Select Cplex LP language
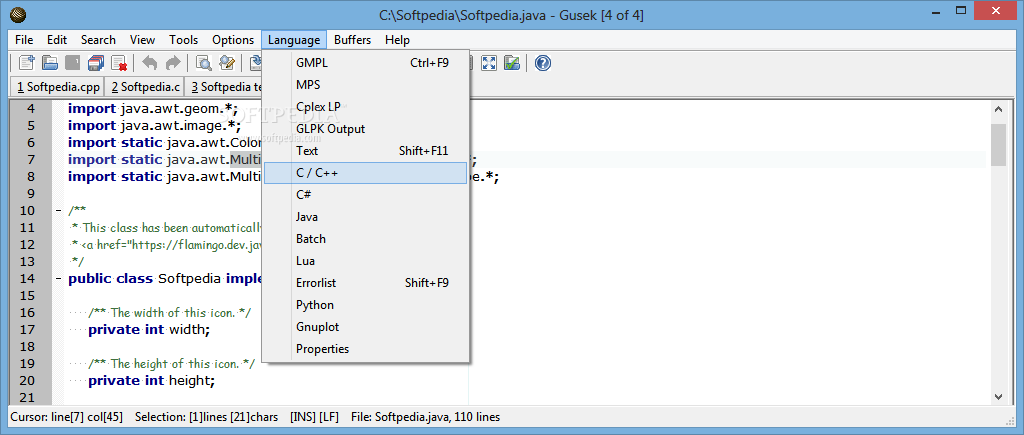Viewport: 1024px width, 435px height. tap(365, 107)
